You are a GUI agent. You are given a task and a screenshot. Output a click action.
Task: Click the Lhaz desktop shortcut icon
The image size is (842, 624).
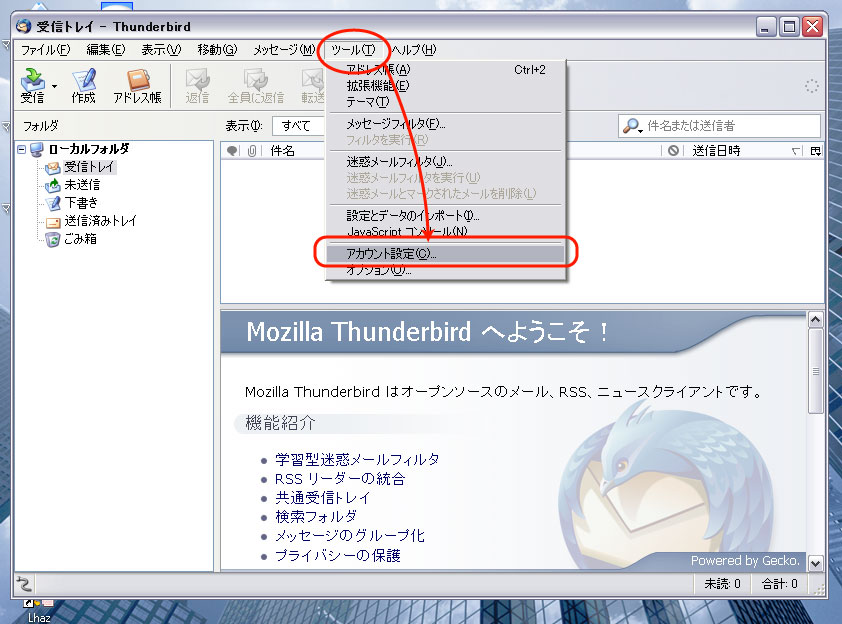(x=39, y=611)
